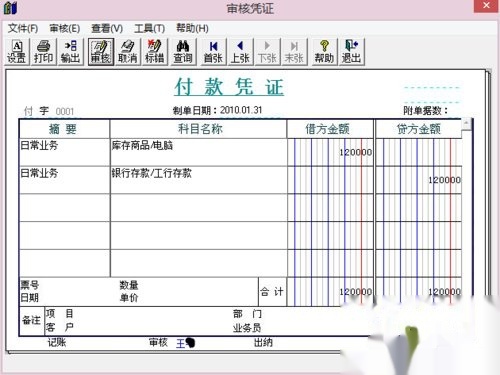The height and width of the screenshot is (375, 500).
Task: Click the 打印 print toolbar icon
Action: click(43, 52)
